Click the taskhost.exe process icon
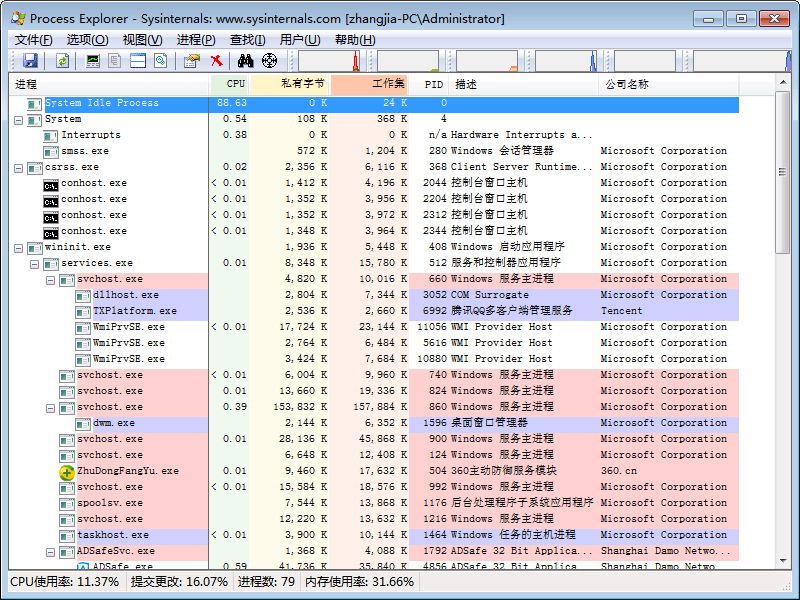800x600 pixels. point(67,536)
